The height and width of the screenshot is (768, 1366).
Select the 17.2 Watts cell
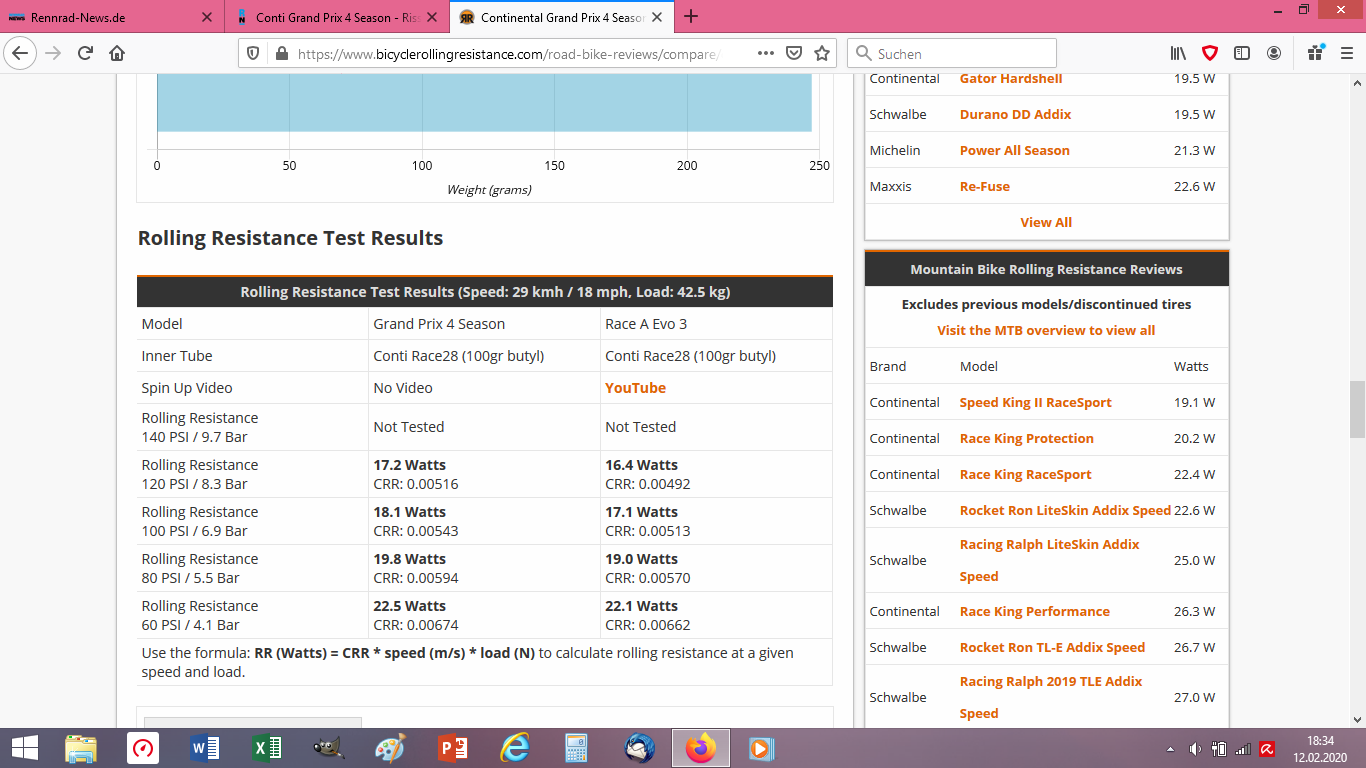point(484,474)
